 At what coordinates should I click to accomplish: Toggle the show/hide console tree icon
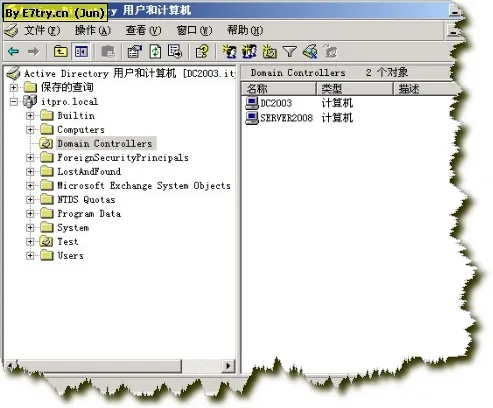point(81,52)
